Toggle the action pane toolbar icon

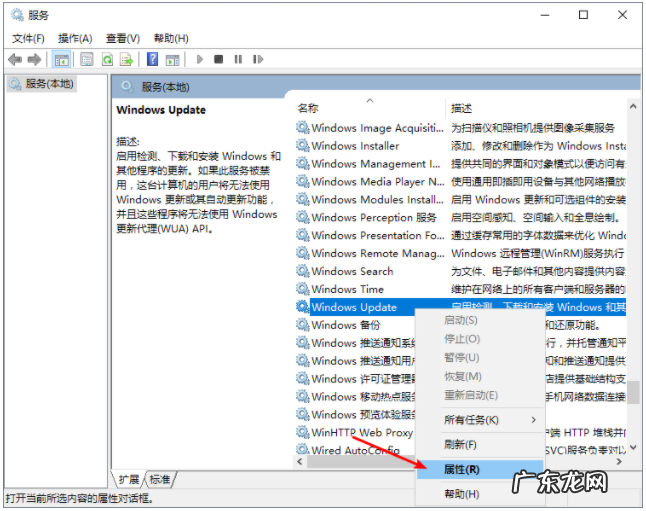pyautogui.click(x=173, y=60)
